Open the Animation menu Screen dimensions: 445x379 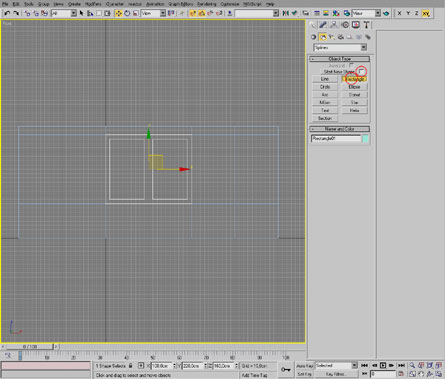click(x=155, y=4)
